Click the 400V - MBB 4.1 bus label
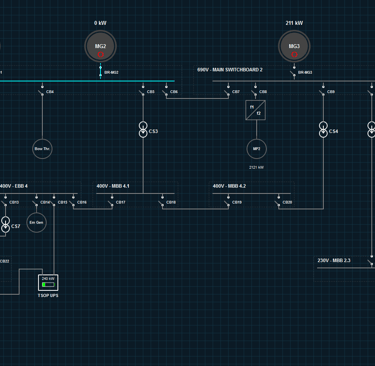The width and height of the screenshot is (375, 366). (113, 186)
